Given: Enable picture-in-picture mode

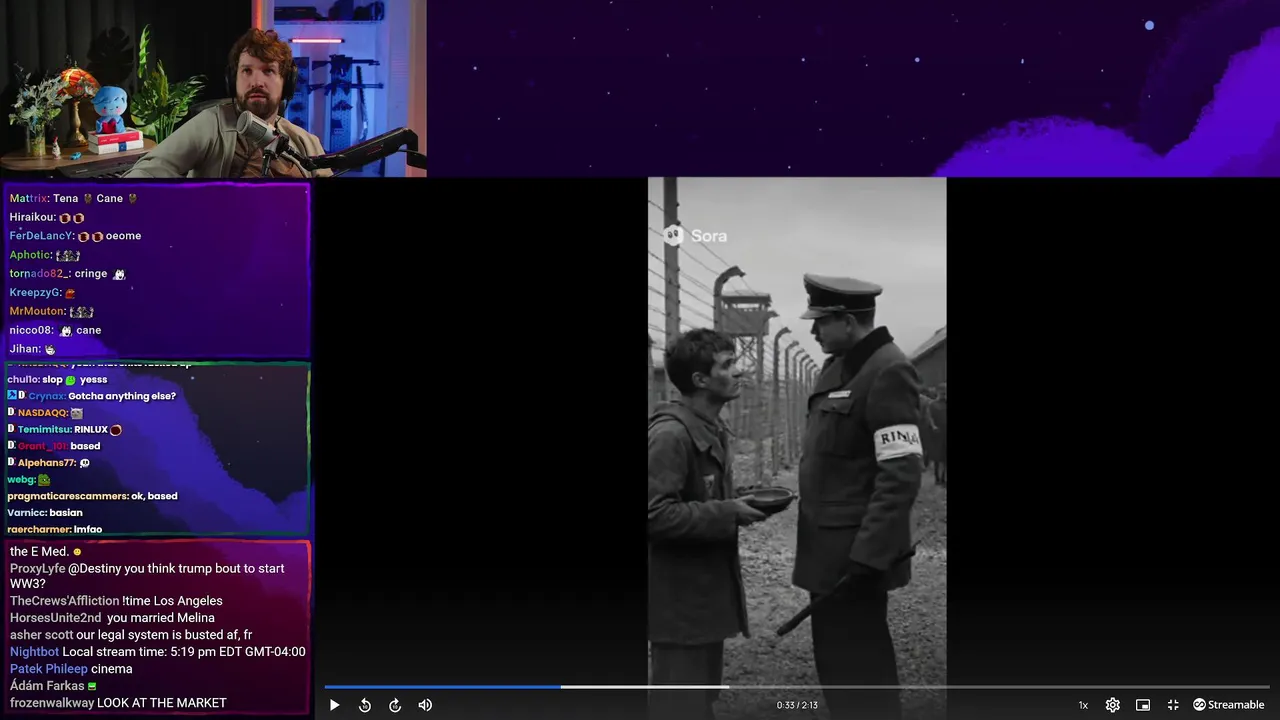Looking at the screenshot, I should [x=1143, y=705].
